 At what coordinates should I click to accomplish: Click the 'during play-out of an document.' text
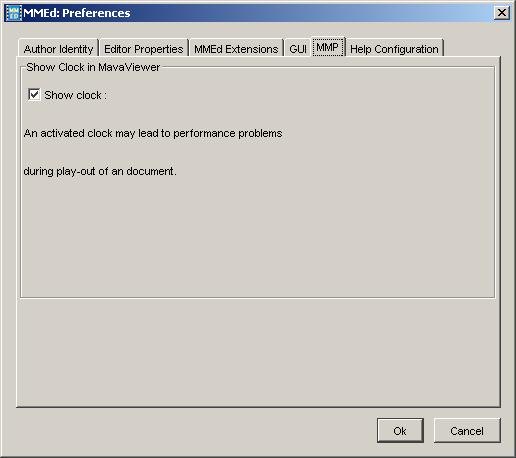pyautogui.click(x=100, y=171)
